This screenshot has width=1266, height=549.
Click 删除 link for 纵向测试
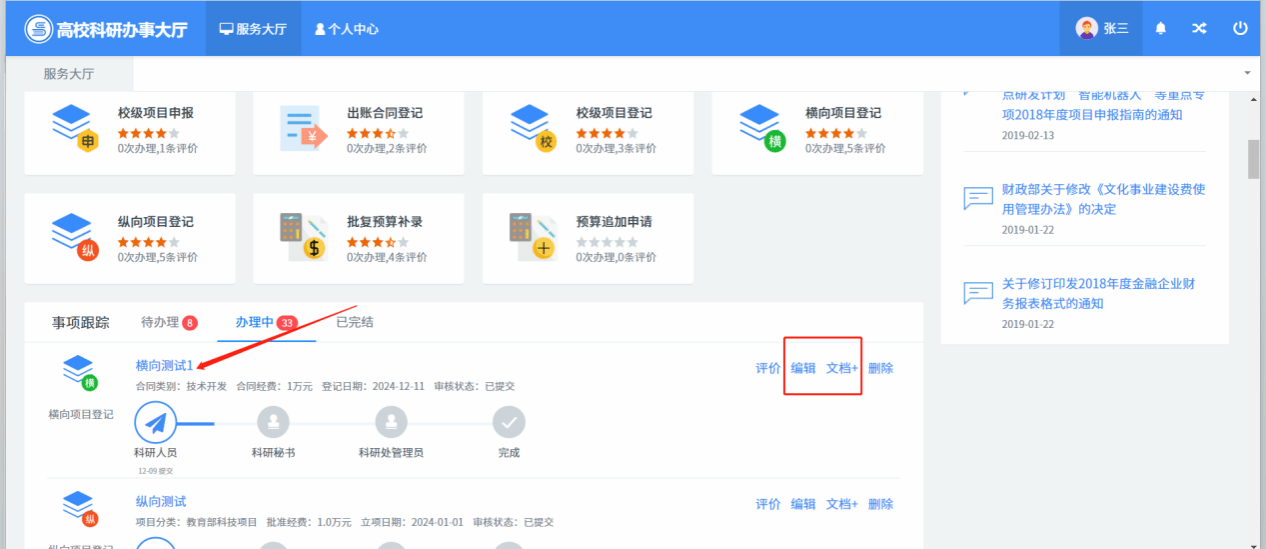click(880, 504)
